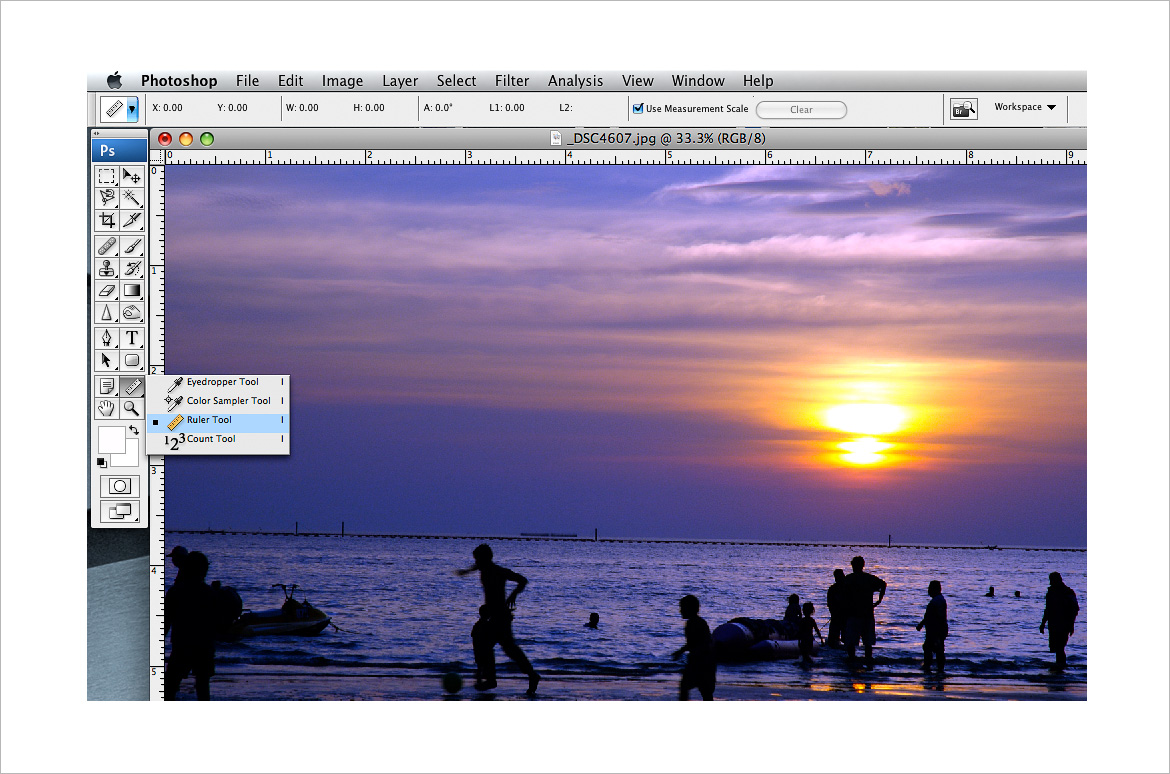
Task: Uncheck Use Measurement Scale checkbox
Action: point(638,109)
